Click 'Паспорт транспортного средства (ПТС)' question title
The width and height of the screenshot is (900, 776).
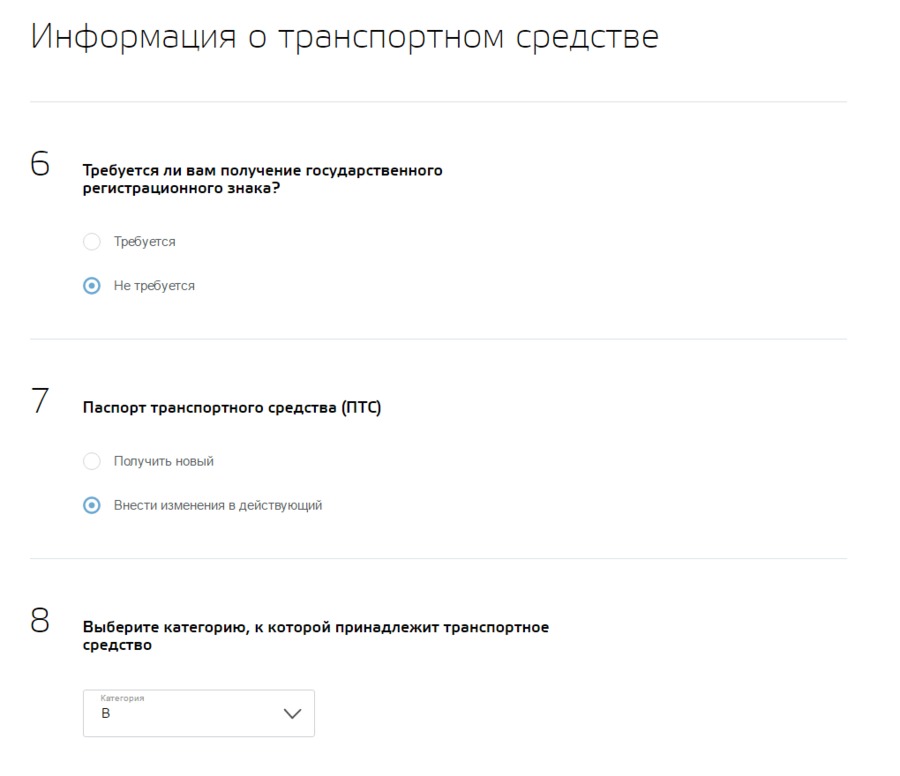[x=232, y=408]
